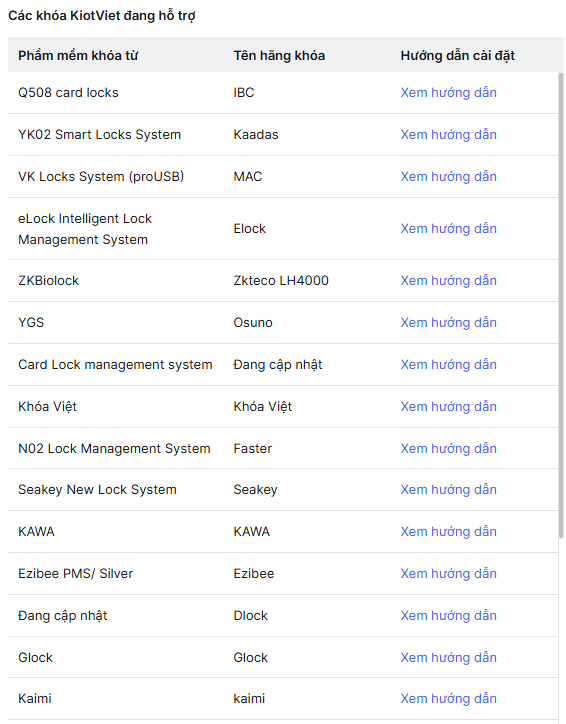Select the 'Q508 card locks' cell
This screenshot has height=724, width=566.
[68, 93]
